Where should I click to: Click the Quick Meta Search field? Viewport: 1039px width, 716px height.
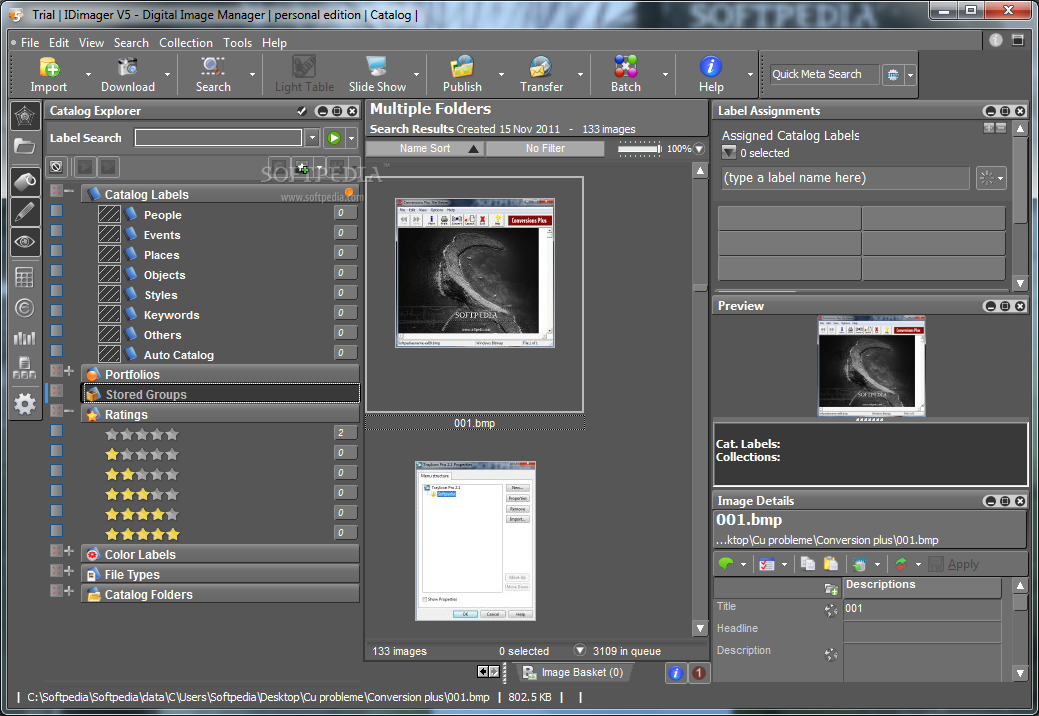coord(824,75)
